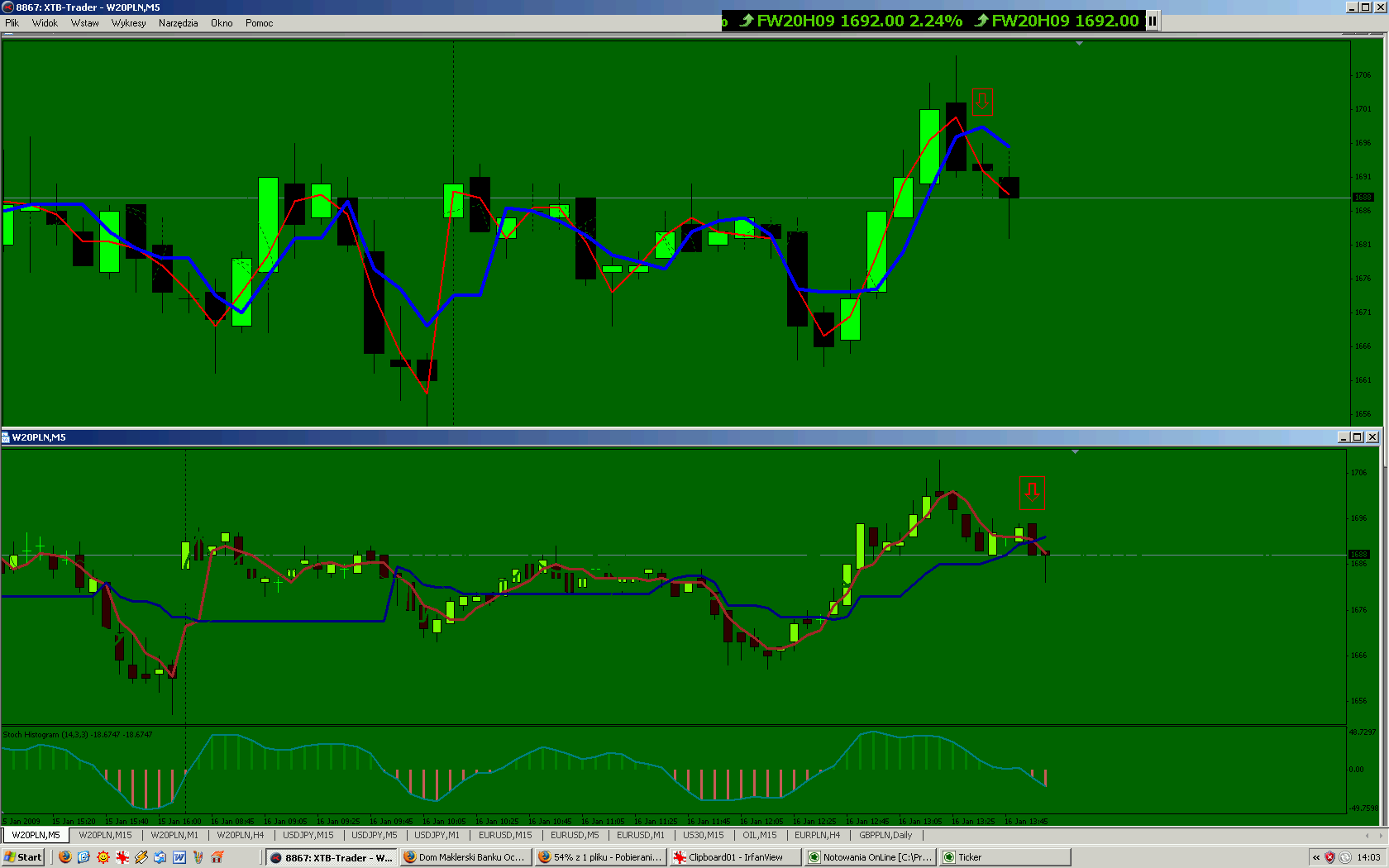Open the Wstaw menu
This screenshot has width=1389, height=868.
coord(84,23)
